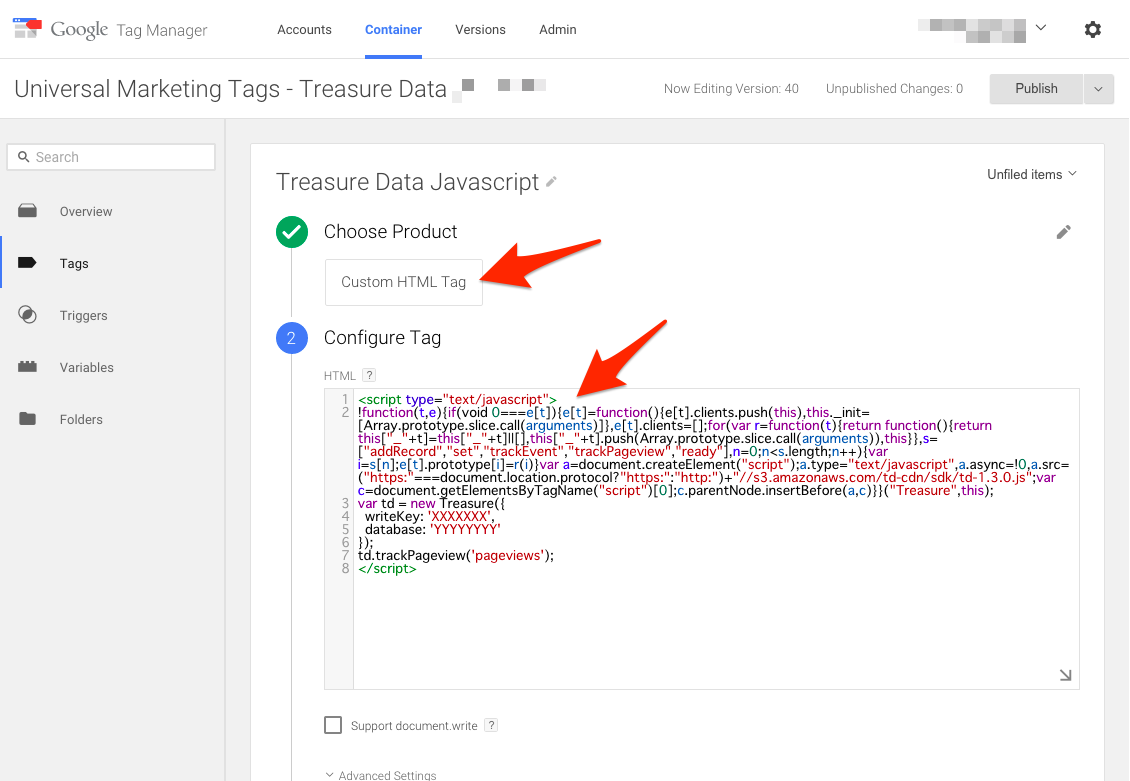This screenshot has height=781, width=1130.
Task: Open the account user dropdown menu
Action: tap(1040, 28)
